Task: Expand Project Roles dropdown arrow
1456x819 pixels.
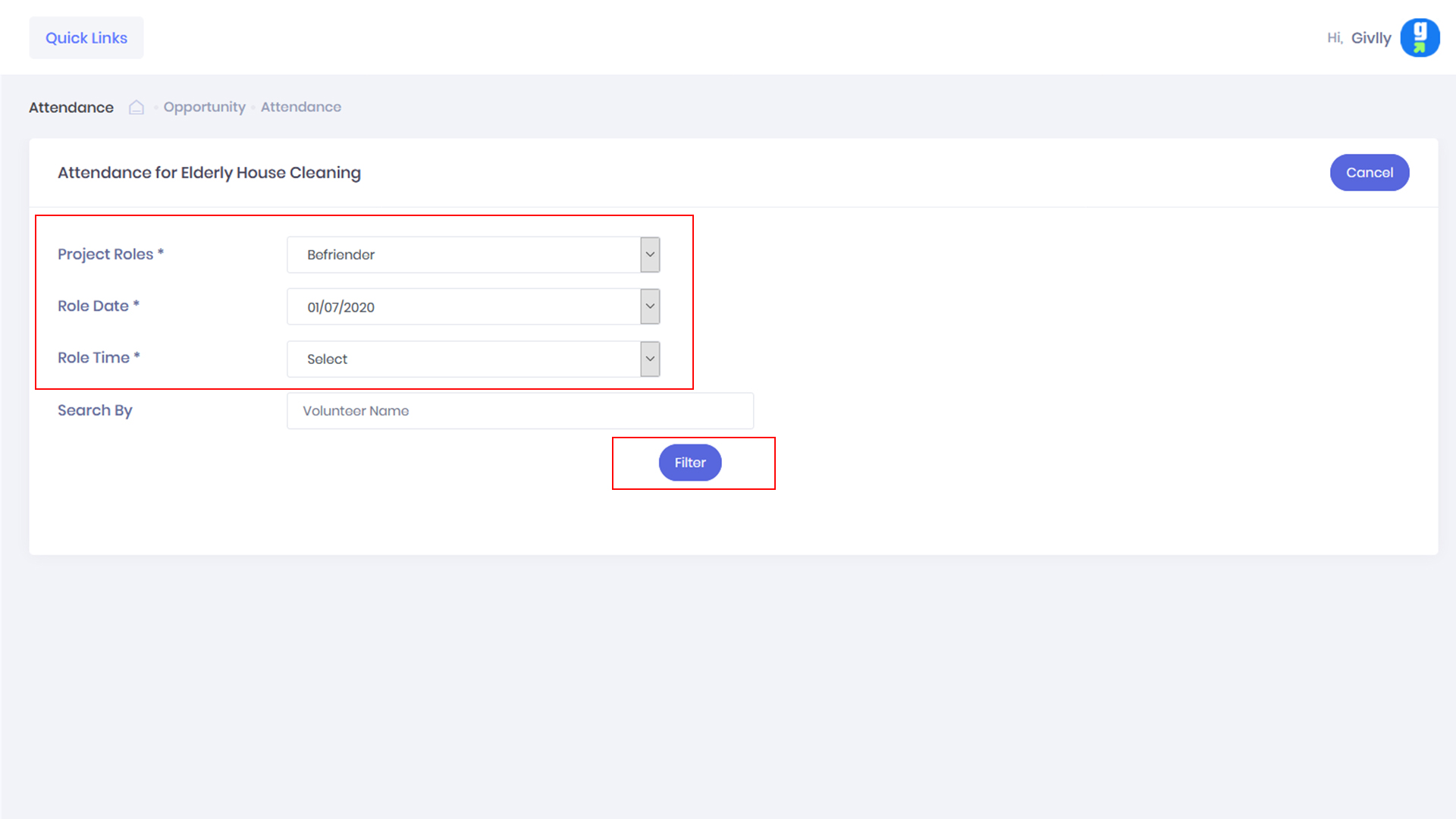Action: 650,255
